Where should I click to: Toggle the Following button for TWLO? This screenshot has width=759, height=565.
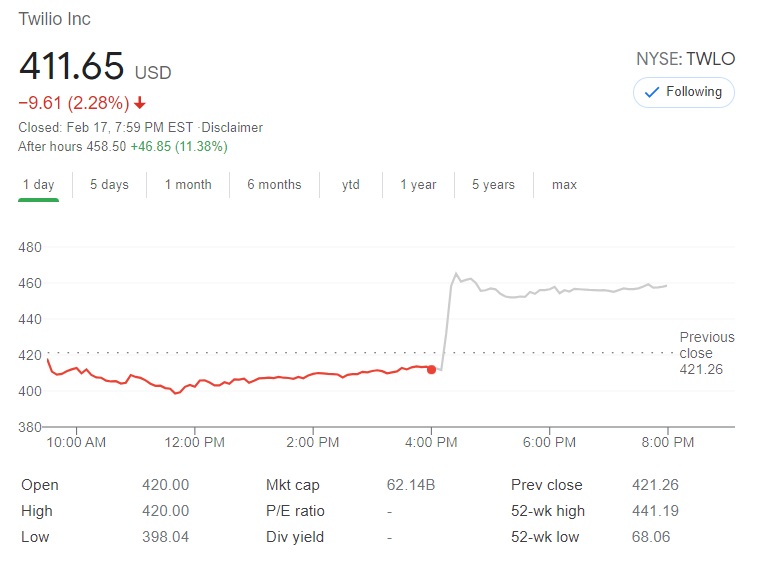tap(683, 92)
